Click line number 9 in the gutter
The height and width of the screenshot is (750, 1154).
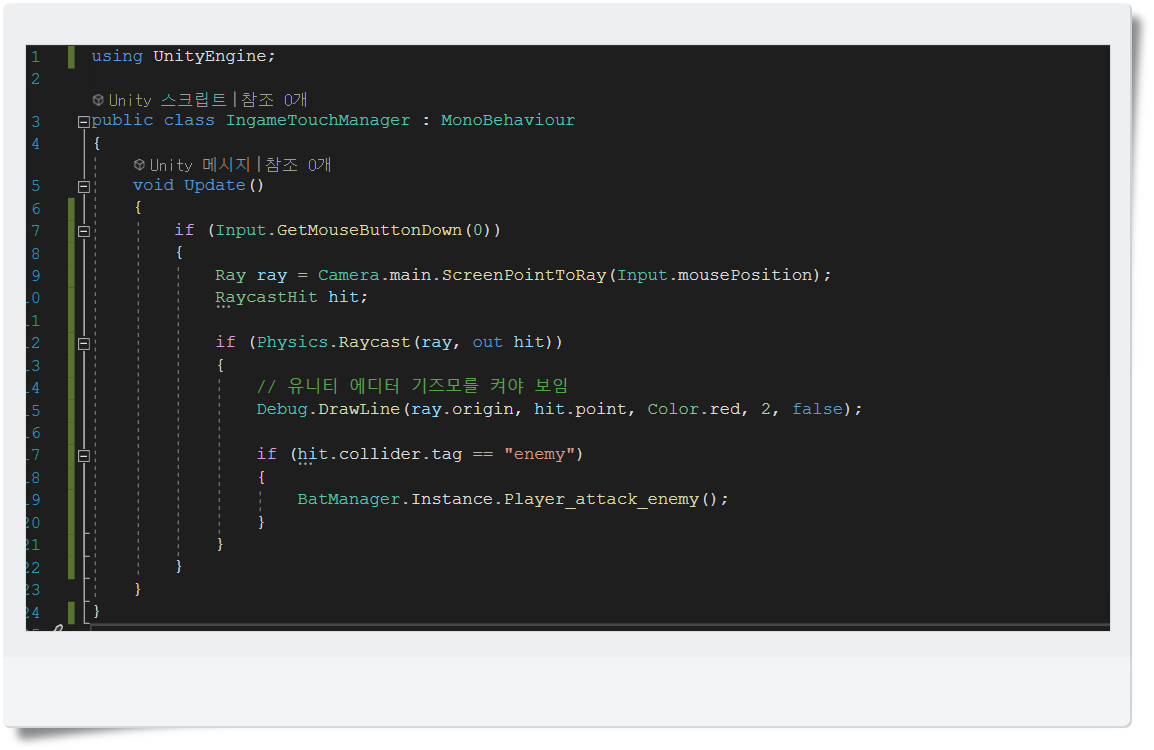click(35, 276)
